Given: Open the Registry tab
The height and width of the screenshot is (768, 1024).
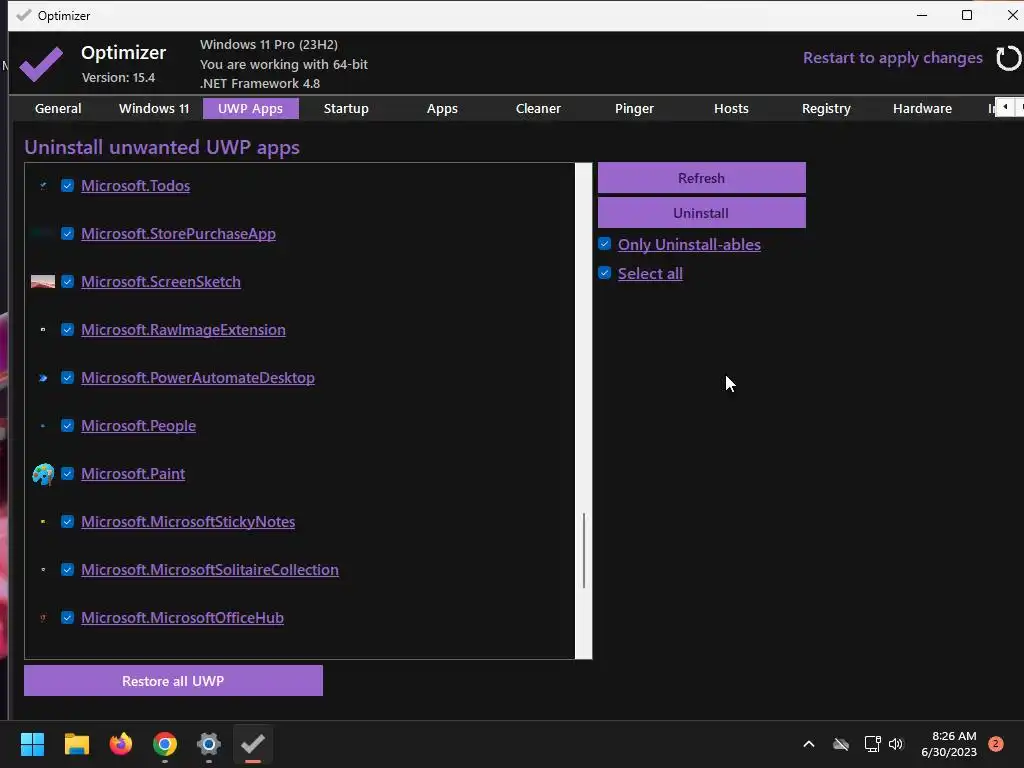Looking at the screenshot, I should click(826, 108).
